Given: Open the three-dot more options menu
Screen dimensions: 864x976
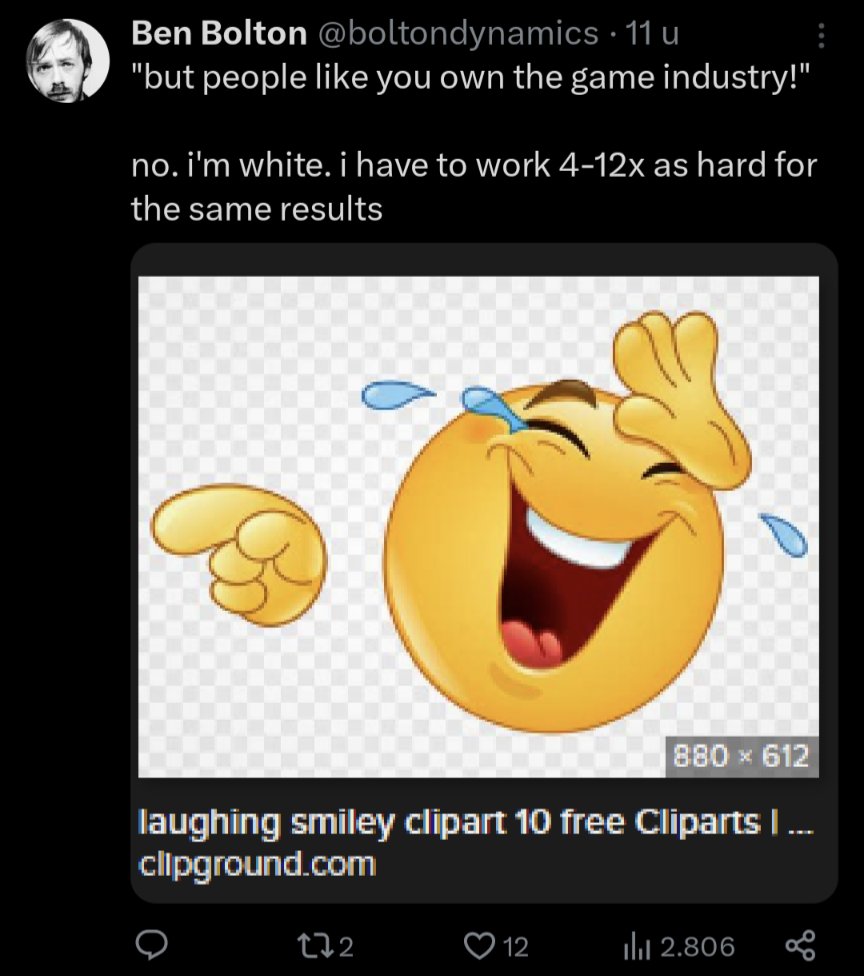Looking at the screenshot, I should tap(821, 36).
